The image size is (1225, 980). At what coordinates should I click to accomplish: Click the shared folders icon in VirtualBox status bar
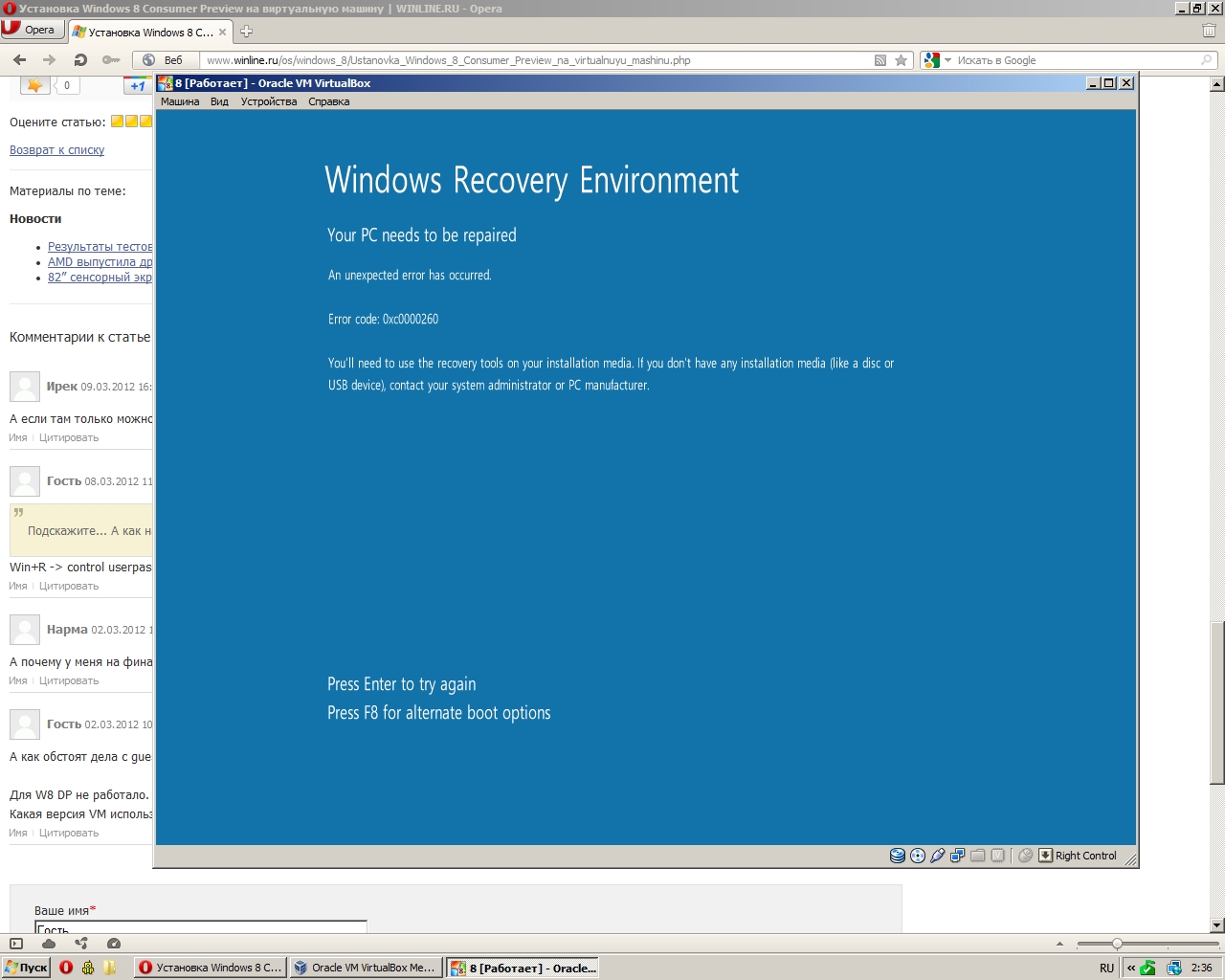pyautogui.click(x=978, y=856)
